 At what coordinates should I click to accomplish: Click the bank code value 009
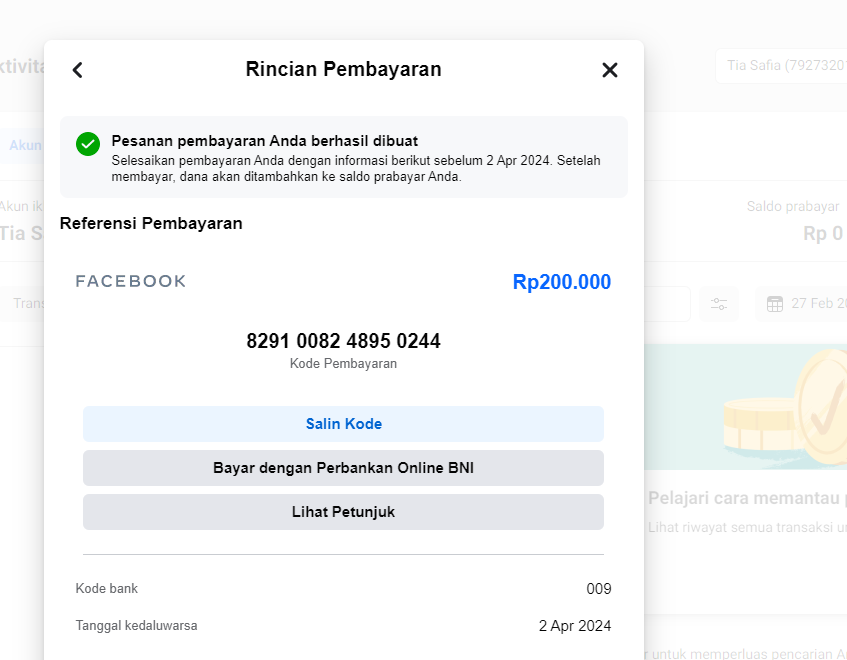[598, 589]
